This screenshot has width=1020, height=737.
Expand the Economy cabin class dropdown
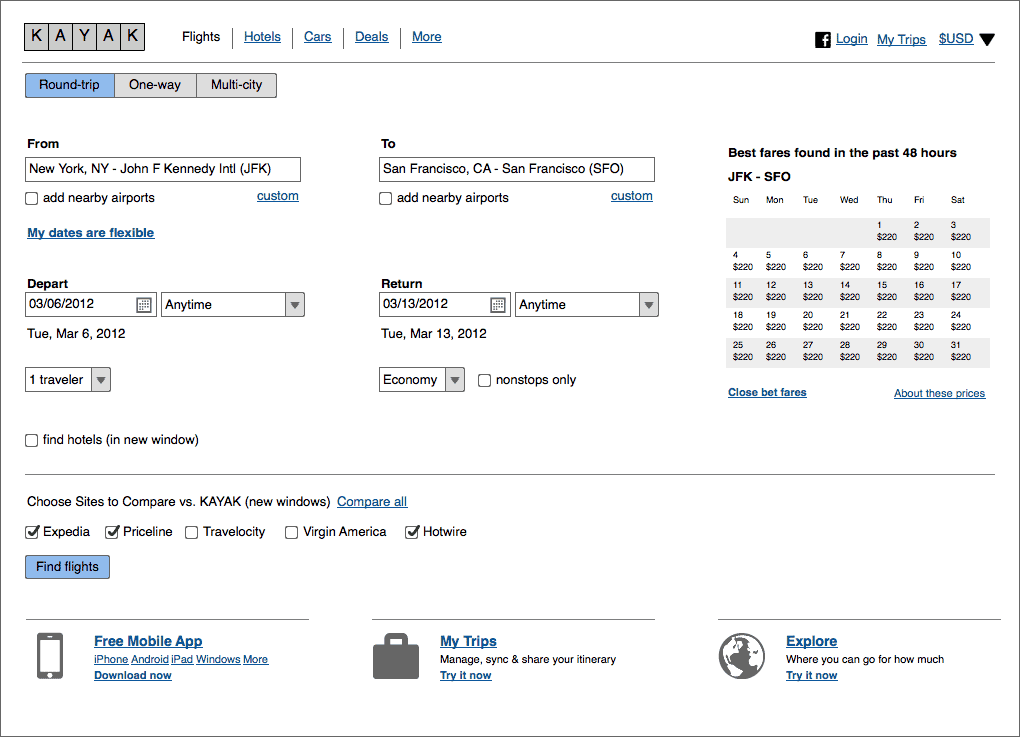click(422, 380)
